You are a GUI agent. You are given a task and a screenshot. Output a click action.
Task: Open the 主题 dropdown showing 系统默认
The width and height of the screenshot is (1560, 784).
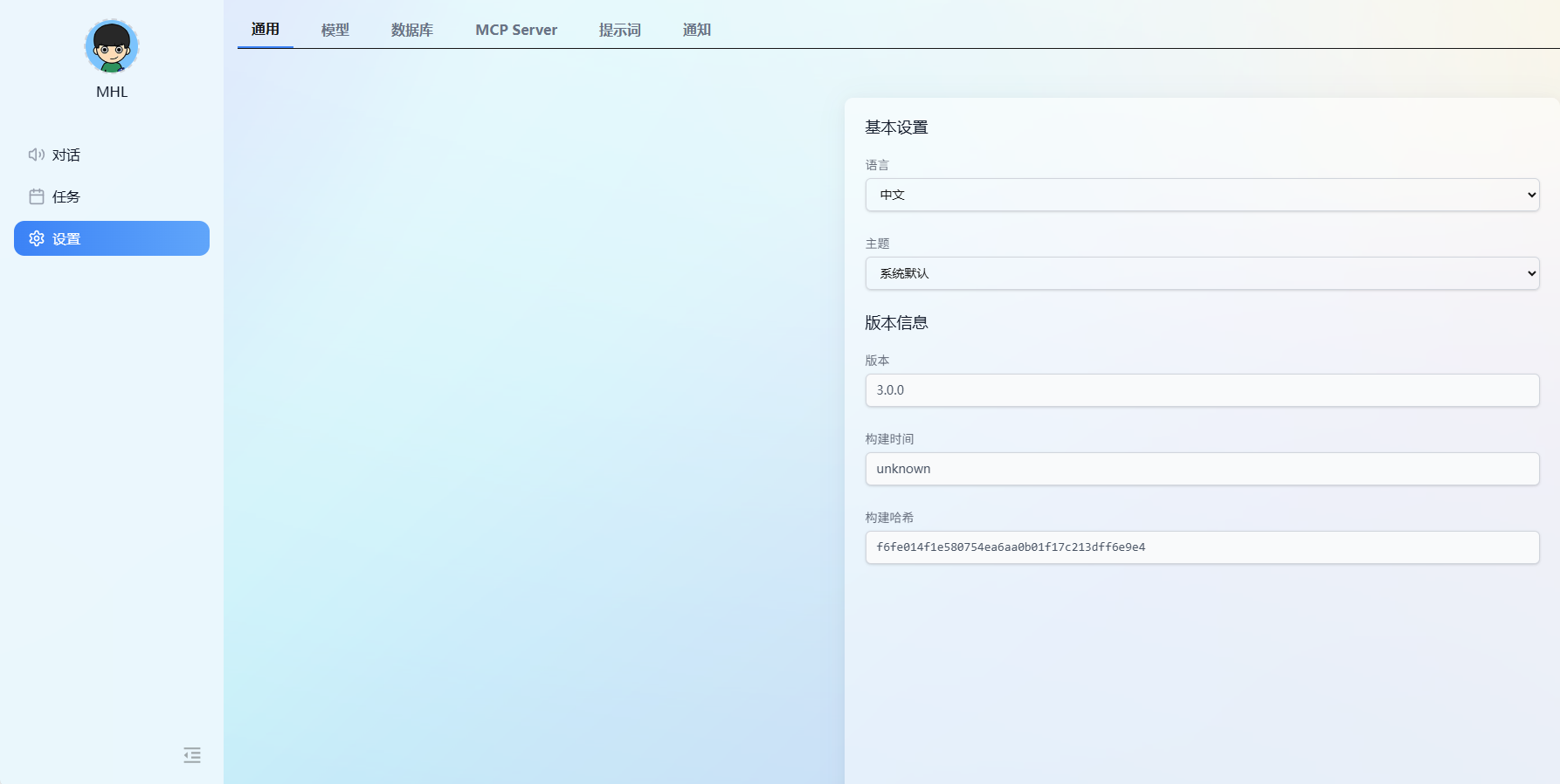[1202, 273]
